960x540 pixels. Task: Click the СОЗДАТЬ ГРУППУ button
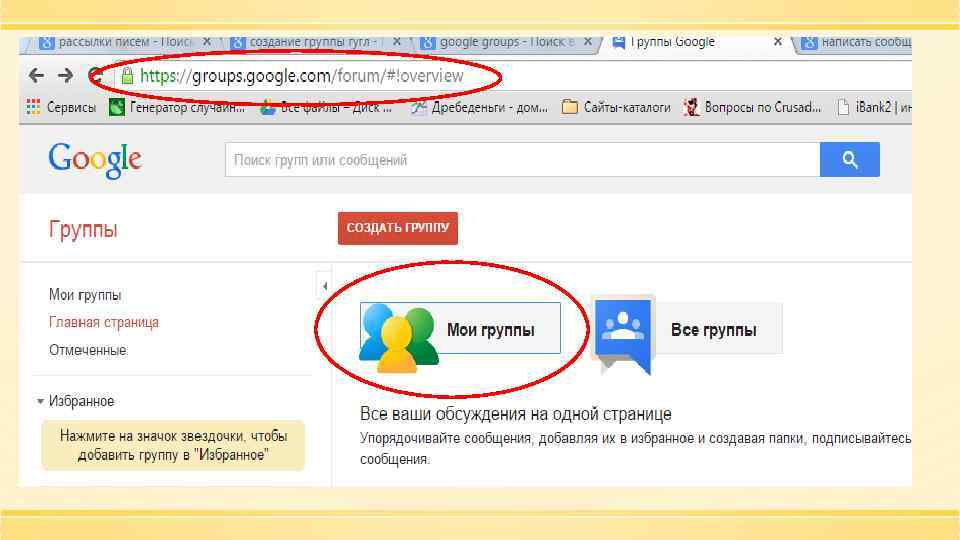tap(398, 228)
